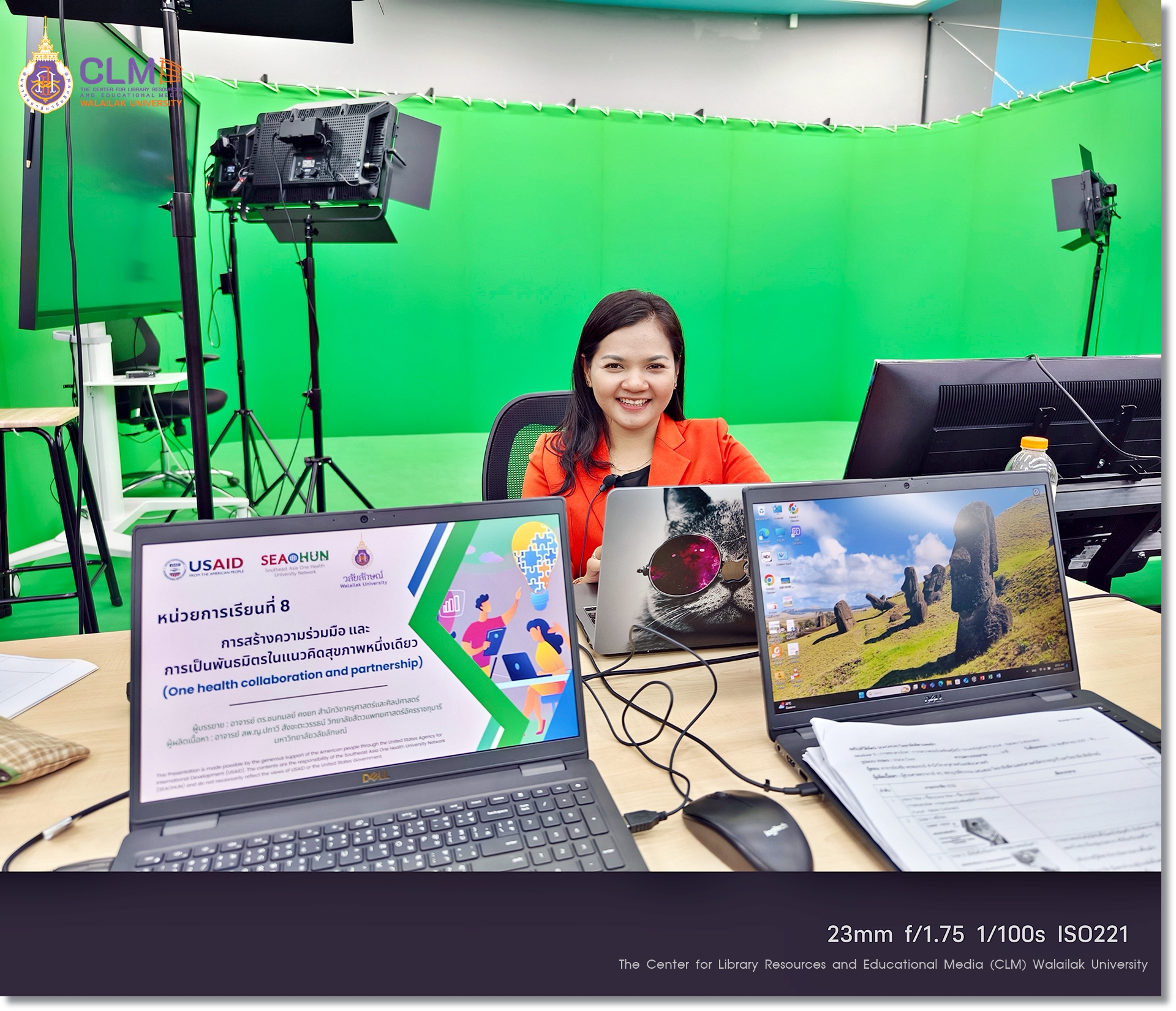Viewport: 1176px width, 1011px height.
Task: Launch Google Chrome desktop shortcut
Action: (x=769, y=580)
